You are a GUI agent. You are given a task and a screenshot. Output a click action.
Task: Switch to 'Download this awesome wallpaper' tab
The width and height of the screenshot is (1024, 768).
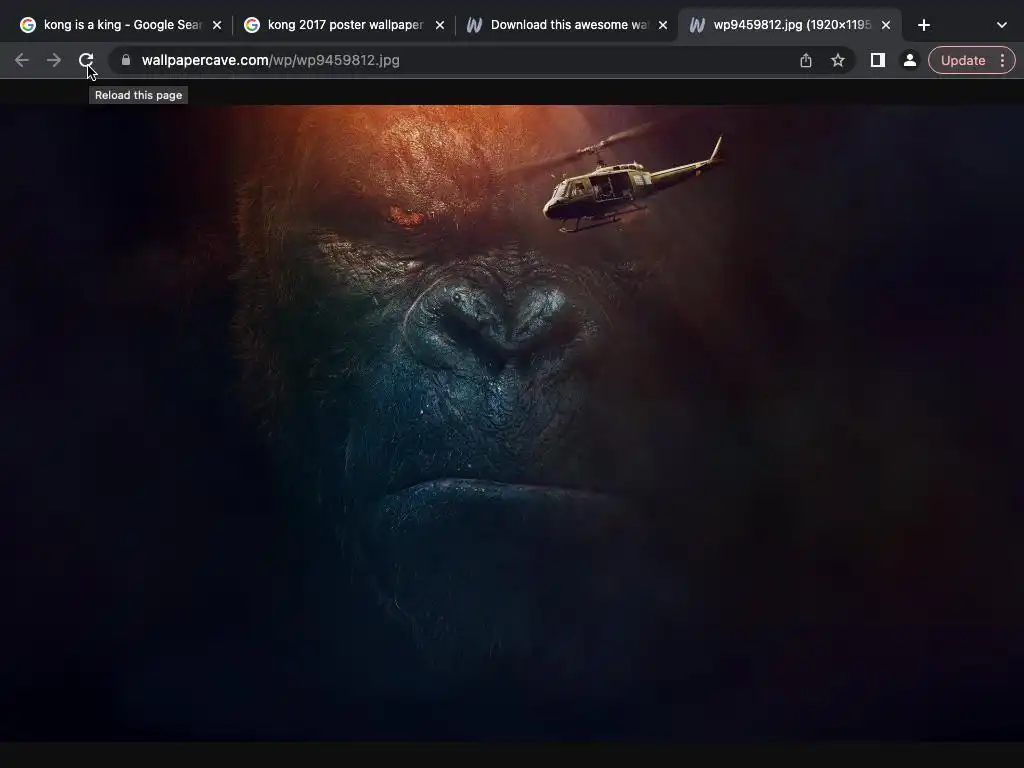pos(568,25)
